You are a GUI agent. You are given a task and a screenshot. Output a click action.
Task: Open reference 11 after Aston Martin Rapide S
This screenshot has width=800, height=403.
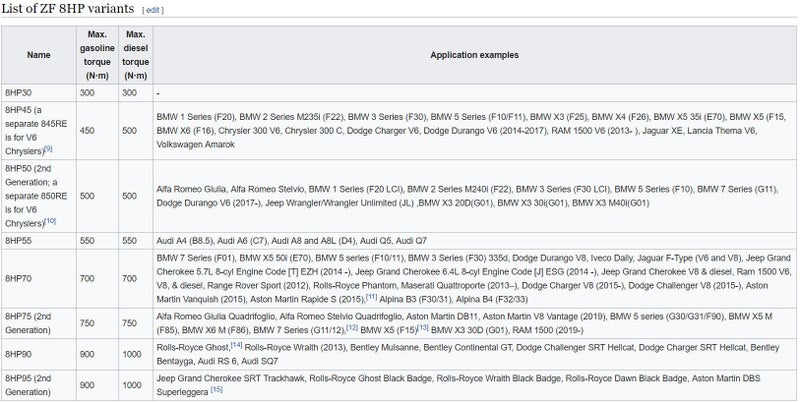click(371, 298)
